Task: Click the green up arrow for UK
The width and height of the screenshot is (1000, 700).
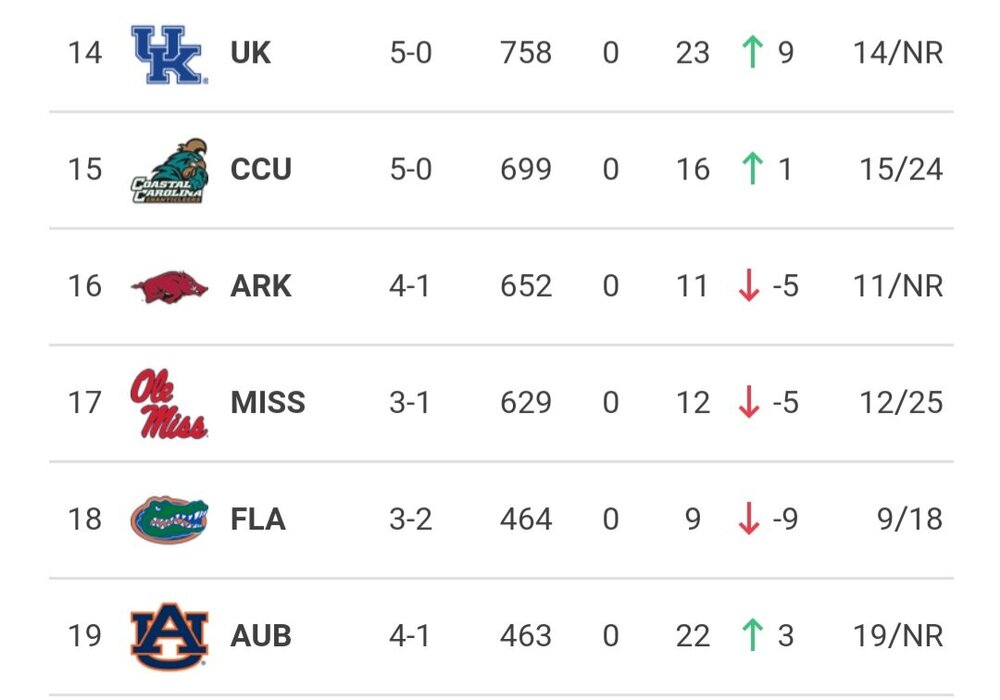Action: [751, 53]
